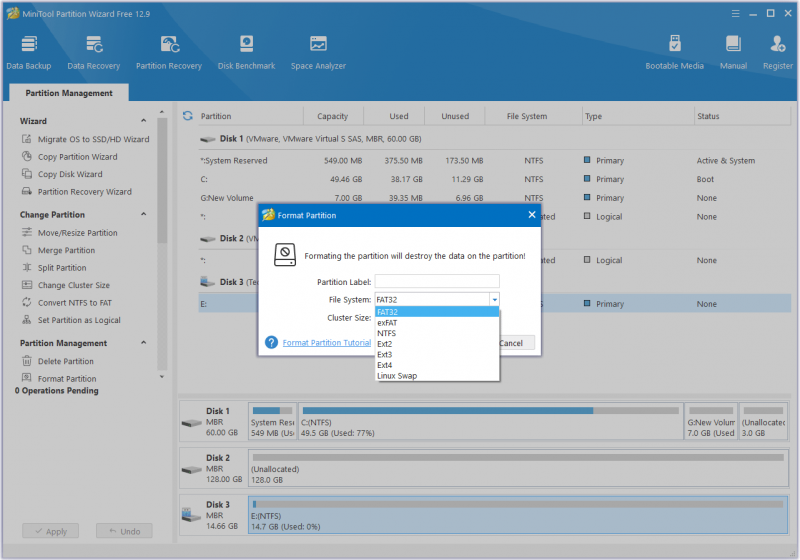Refresh the partition list icon

click(188, 116)
